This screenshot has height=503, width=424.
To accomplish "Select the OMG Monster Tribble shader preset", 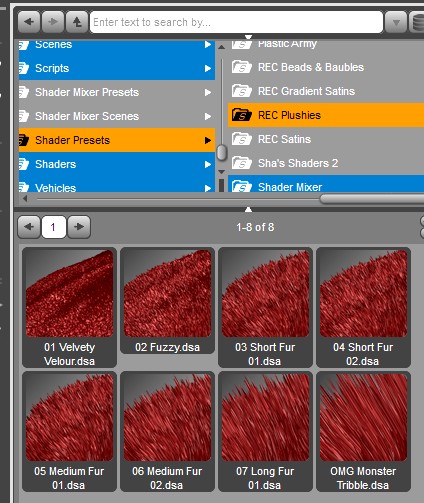I will pos(363,432).
